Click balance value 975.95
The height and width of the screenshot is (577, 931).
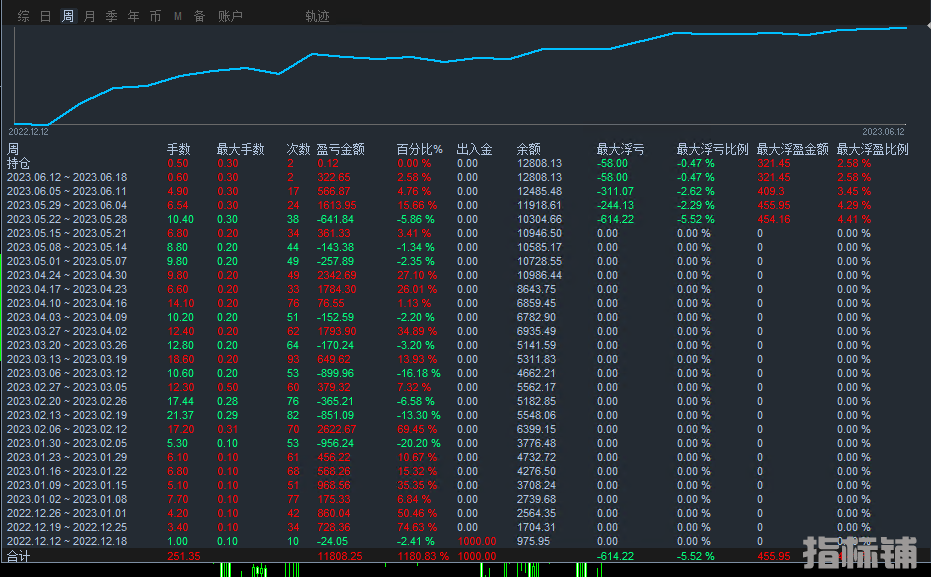533,541
